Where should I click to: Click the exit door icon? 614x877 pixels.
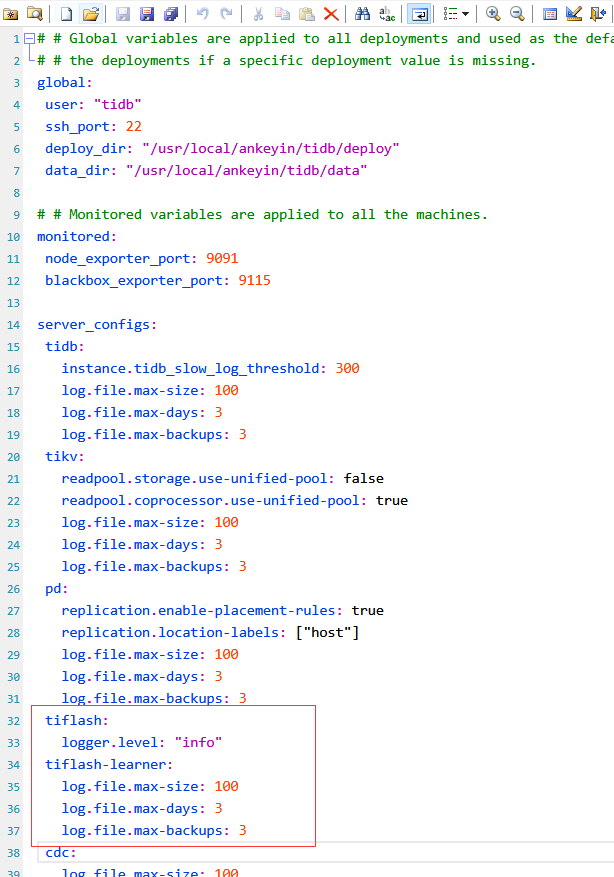tap(598, 13)
